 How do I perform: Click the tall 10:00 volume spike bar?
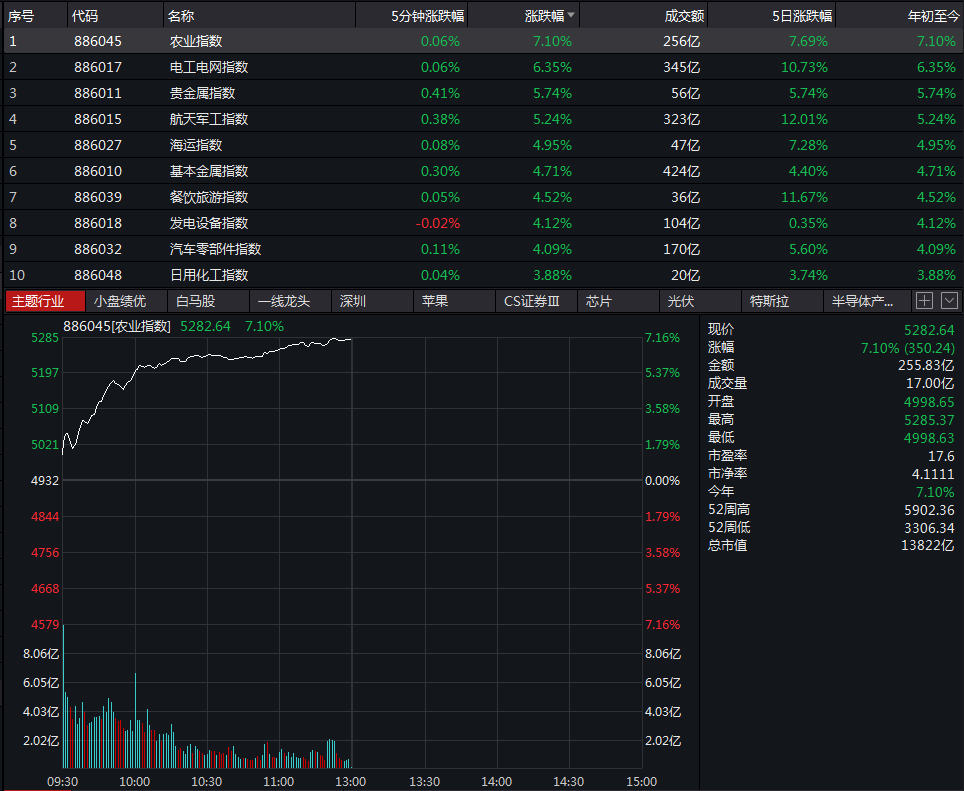pos(135,720)
